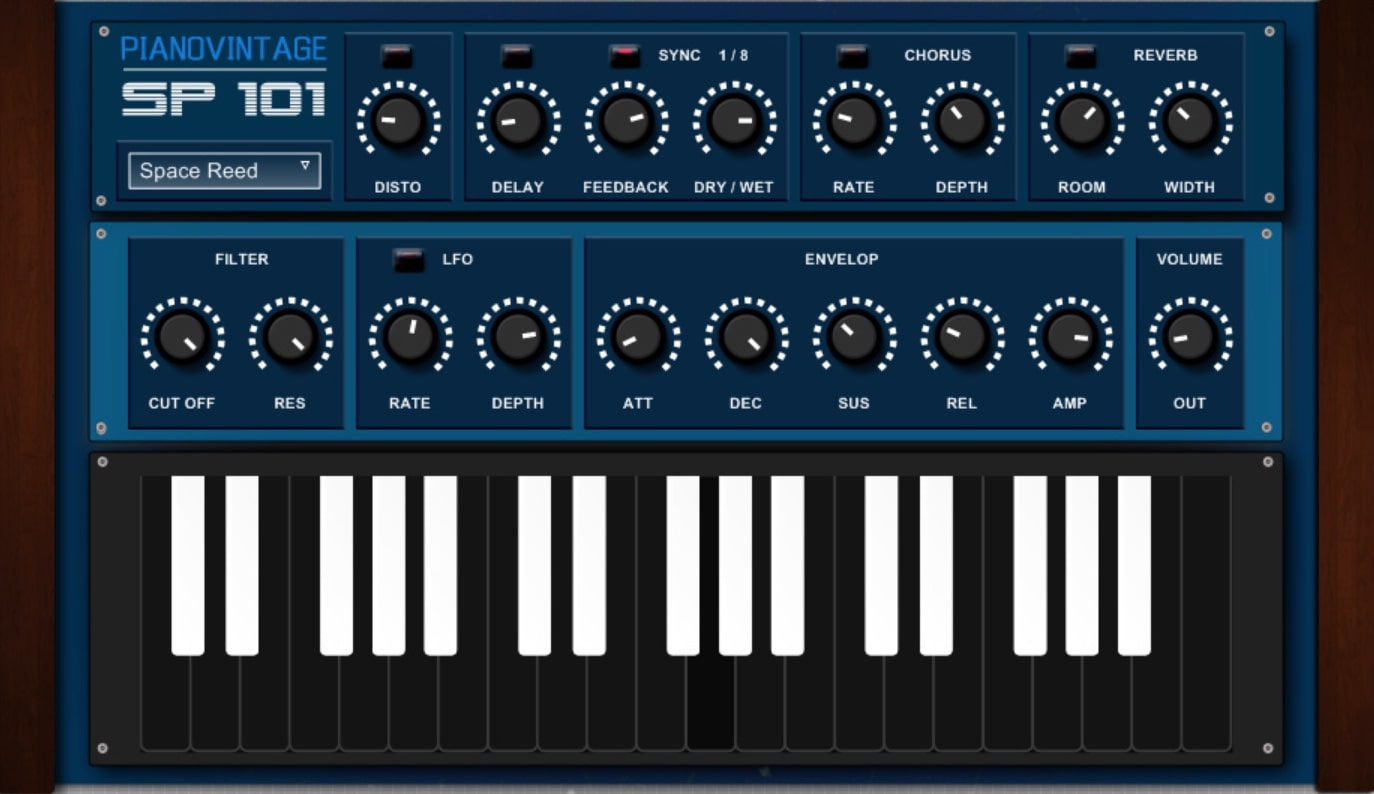
Task: Turn the envelope AMP knob
Action: point(1071,338)
